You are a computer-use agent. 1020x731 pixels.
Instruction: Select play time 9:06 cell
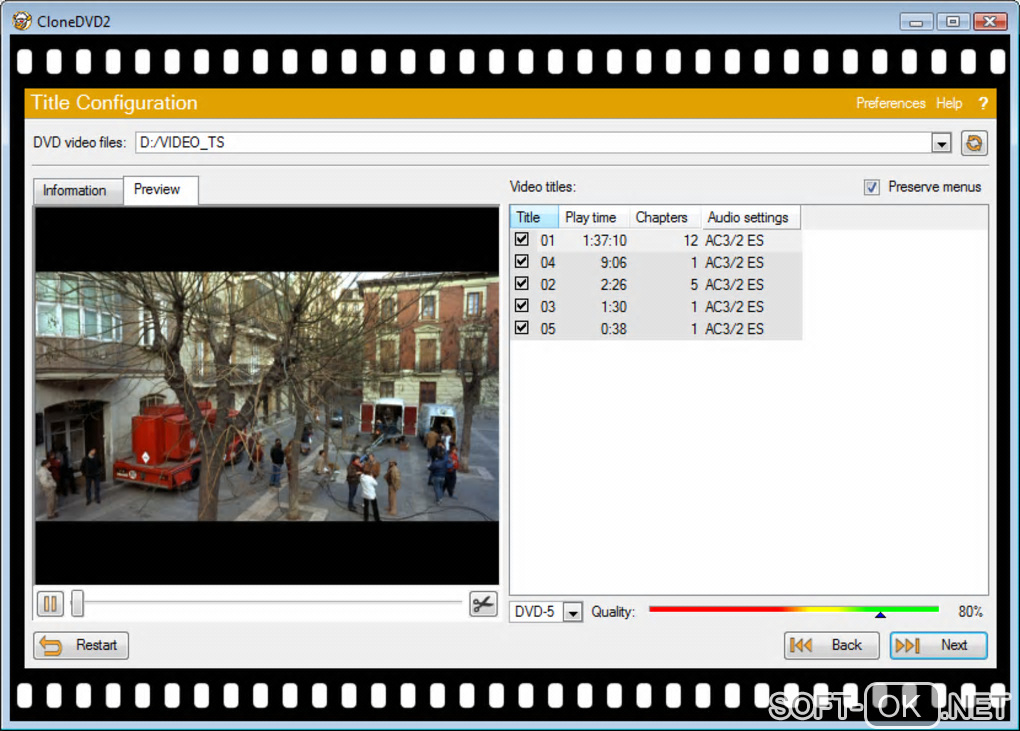coord(613,263)
